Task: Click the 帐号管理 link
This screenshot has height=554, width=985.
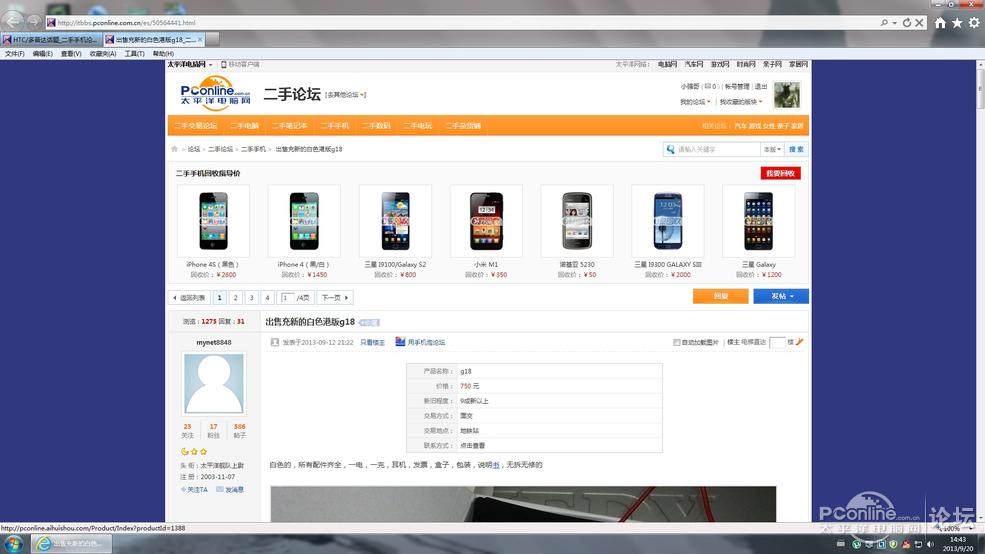Action: coord(736,87)
